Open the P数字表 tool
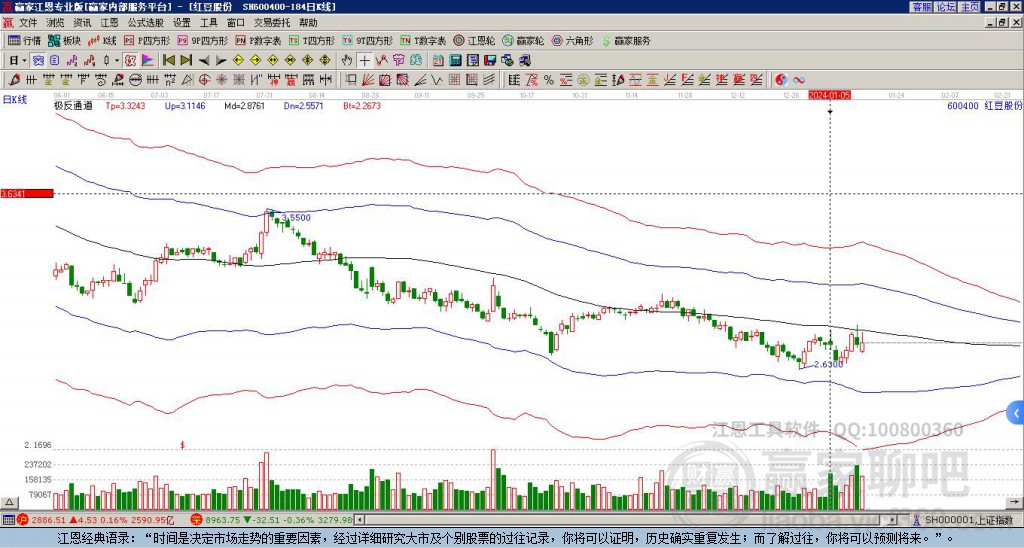The width and height of the screenshot is (1024, 548). [258, 40]
